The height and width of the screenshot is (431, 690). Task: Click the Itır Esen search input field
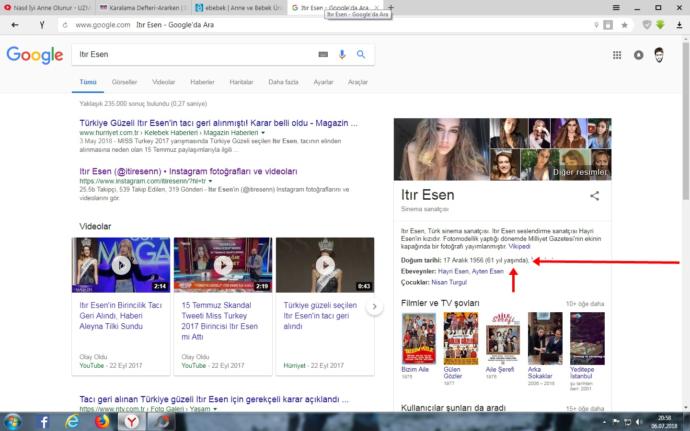point(194,54)
